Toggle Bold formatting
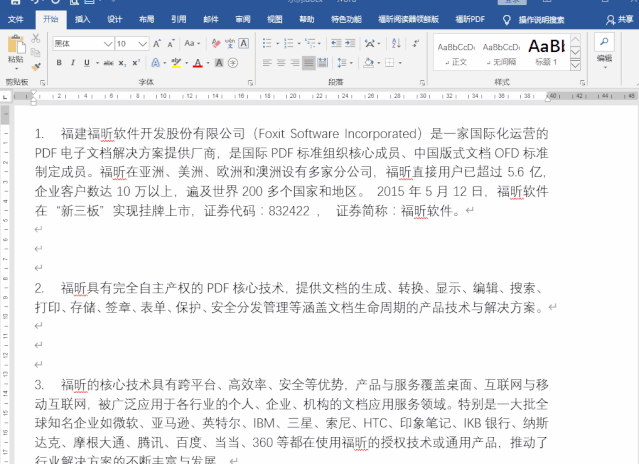This screenshot has width=639, height=464. (59, 63)
